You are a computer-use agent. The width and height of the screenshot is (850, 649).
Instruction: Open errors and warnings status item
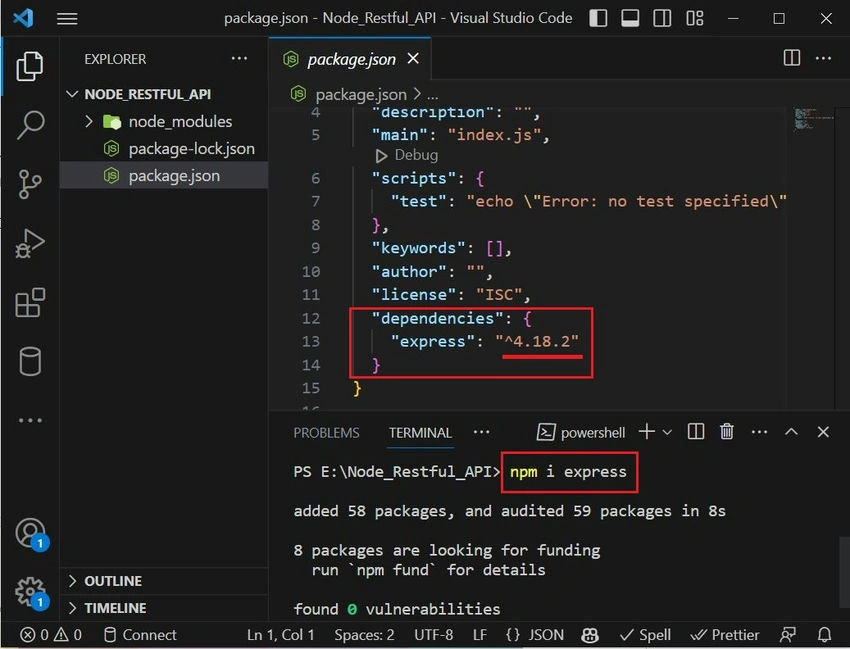tap(50, 635)
